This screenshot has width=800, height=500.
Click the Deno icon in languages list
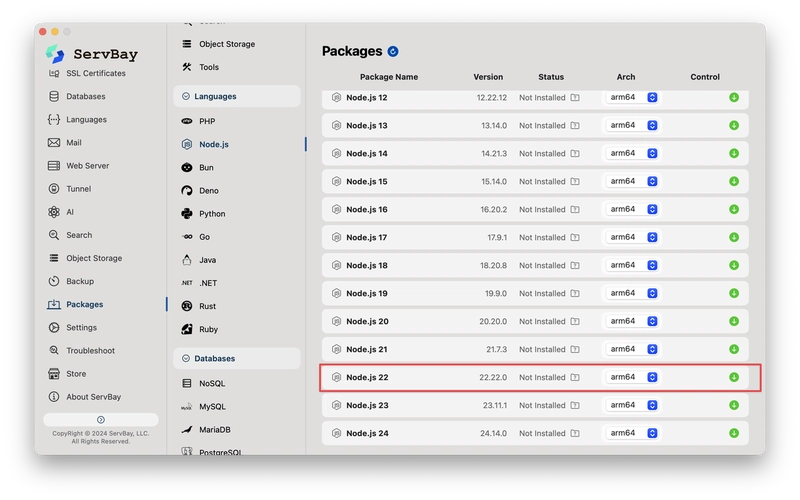tap(187, 191)
